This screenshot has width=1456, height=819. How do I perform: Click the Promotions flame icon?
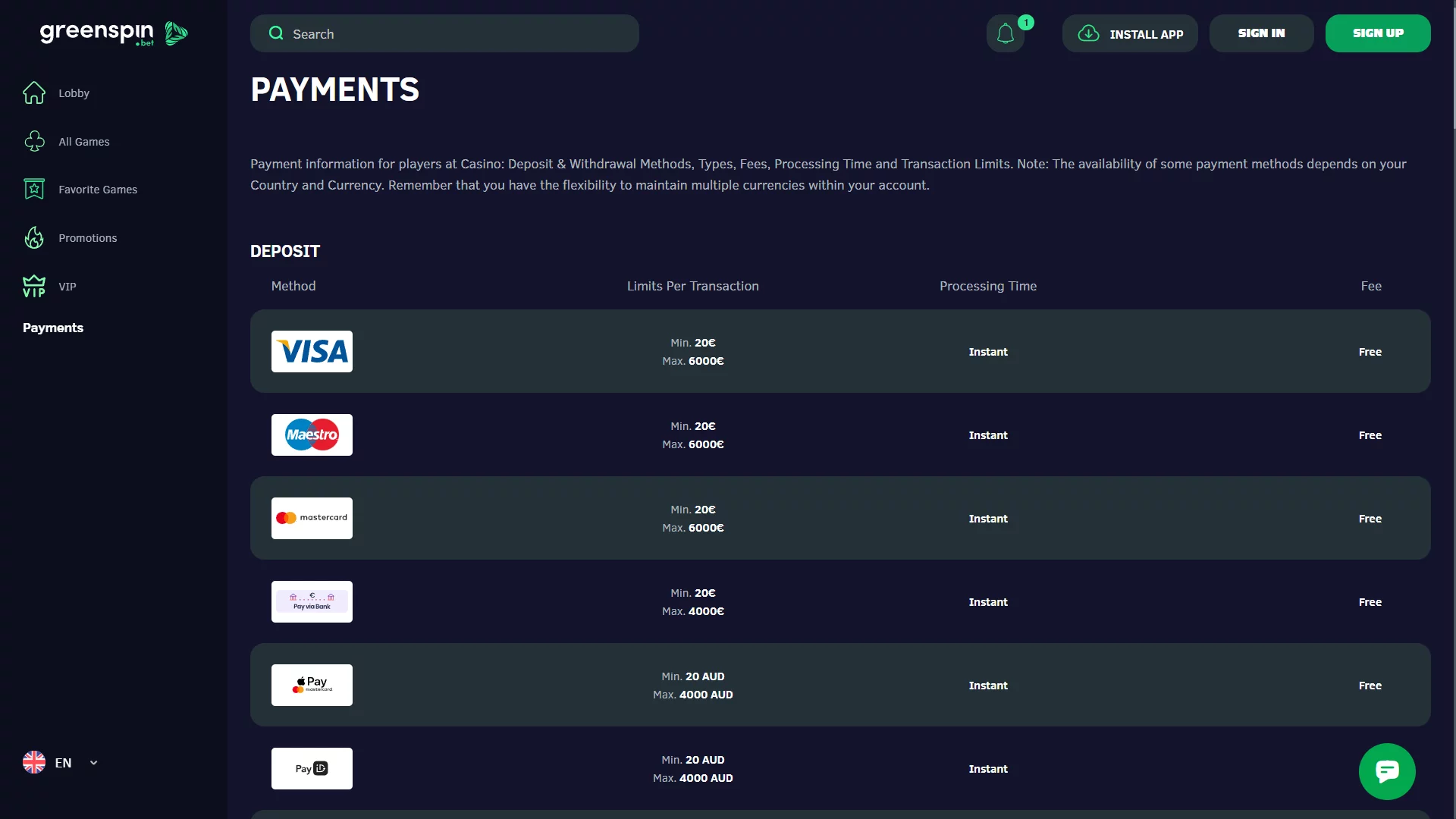[x=34, y=237]
